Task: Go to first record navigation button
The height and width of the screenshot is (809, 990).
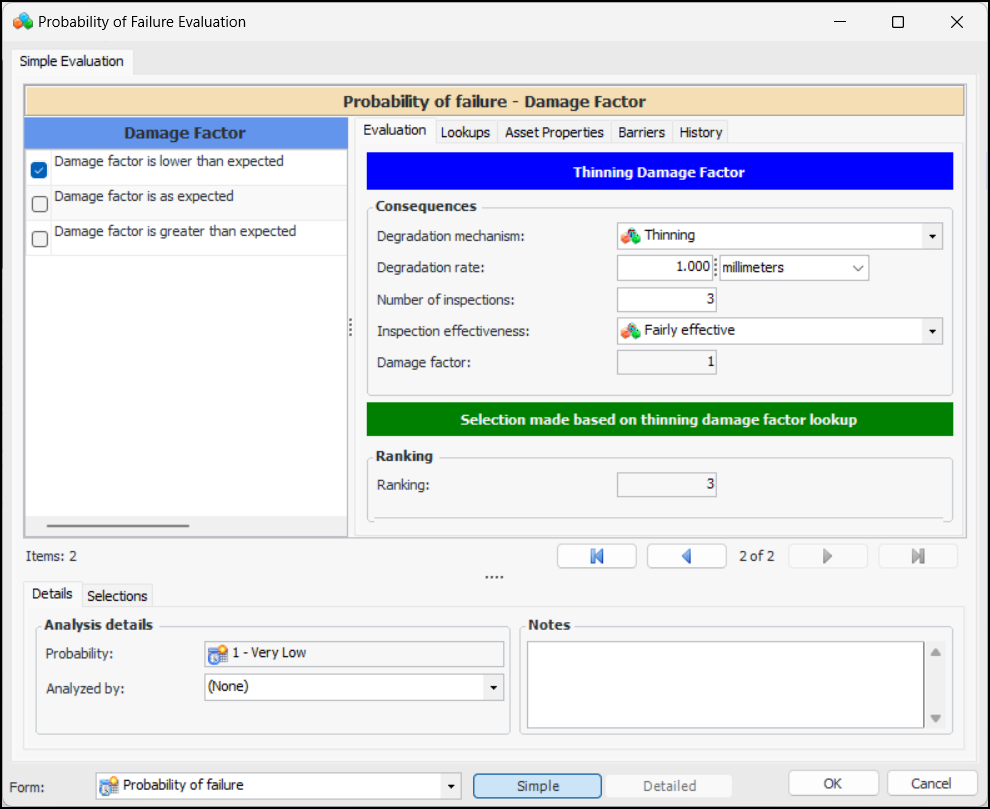Action: click(596, 556)
